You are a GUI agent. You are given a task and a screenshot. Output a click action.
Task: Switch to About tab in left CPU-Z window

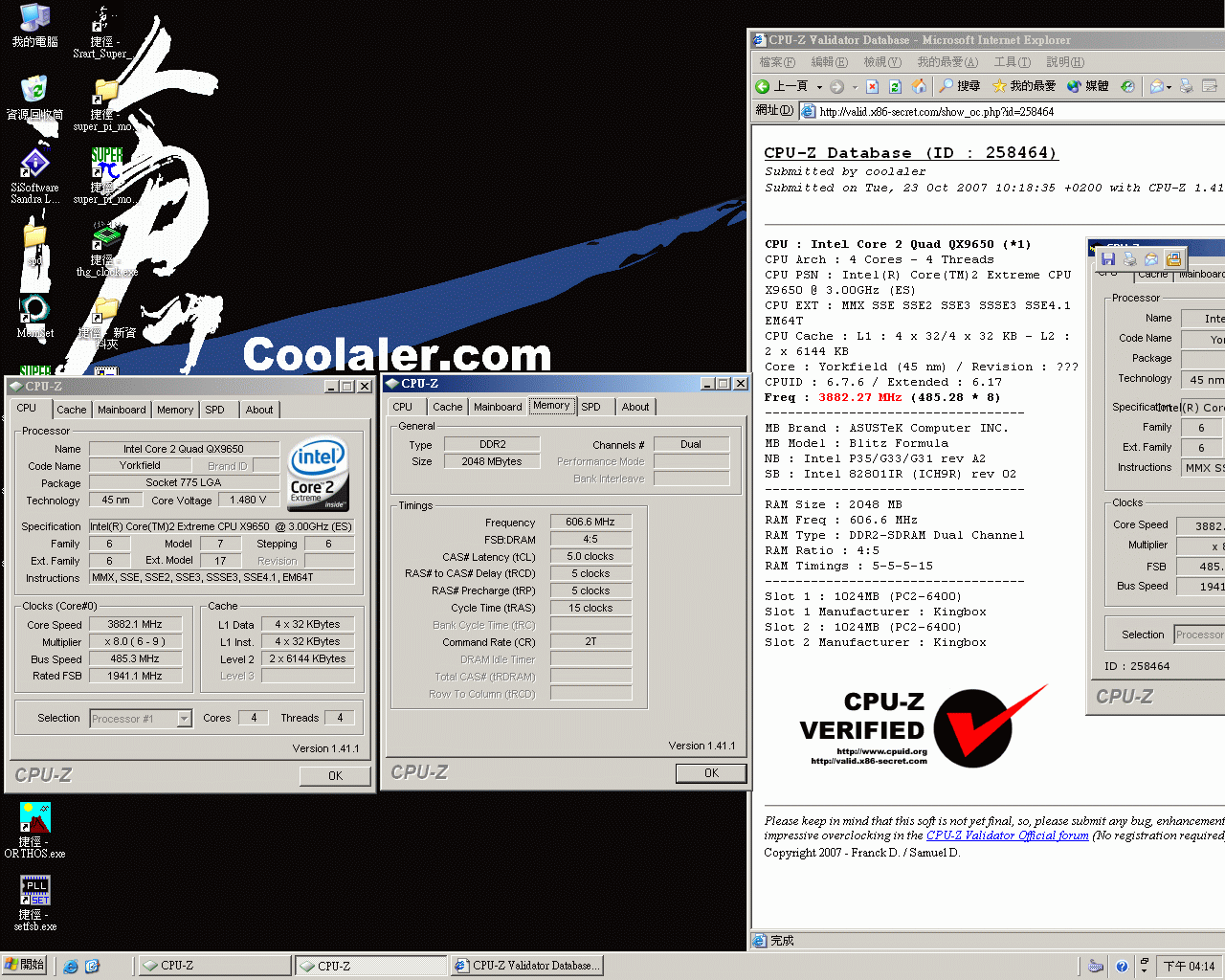pyautogui.click(x=258, y=410)
